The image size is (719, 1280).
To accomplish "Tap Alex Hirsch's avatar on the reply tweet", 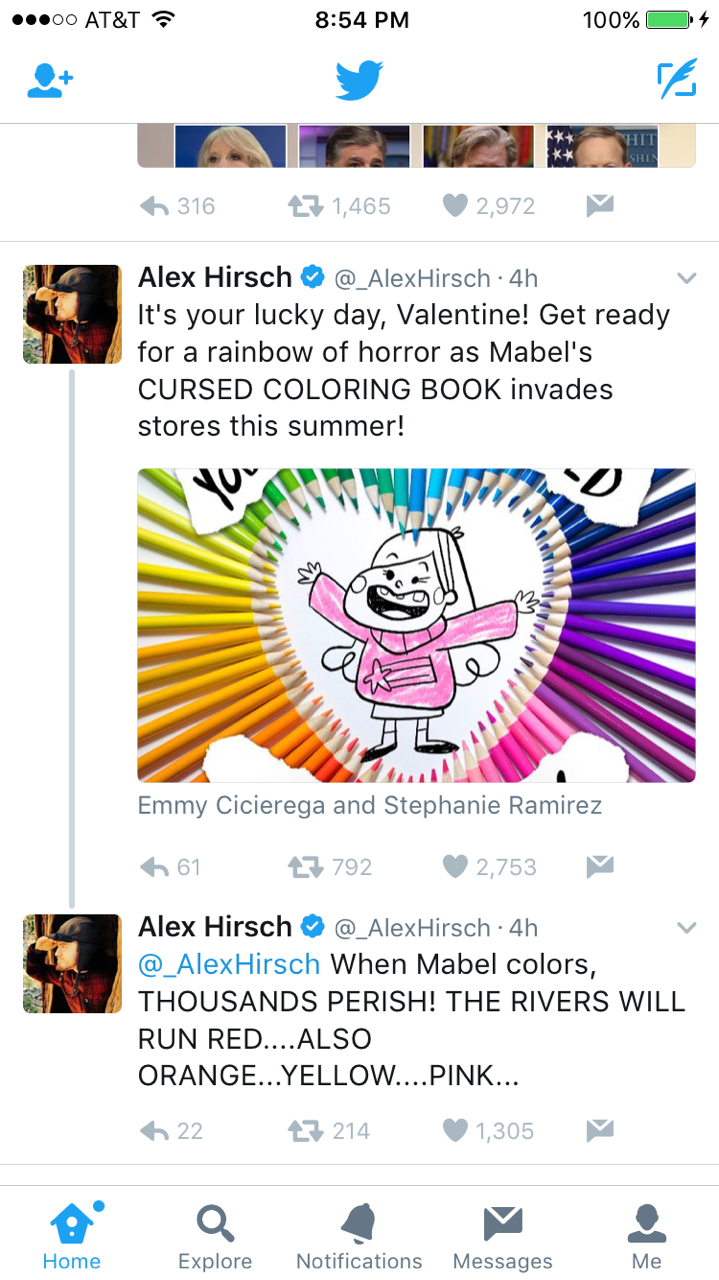I will (x=72, y=963).
